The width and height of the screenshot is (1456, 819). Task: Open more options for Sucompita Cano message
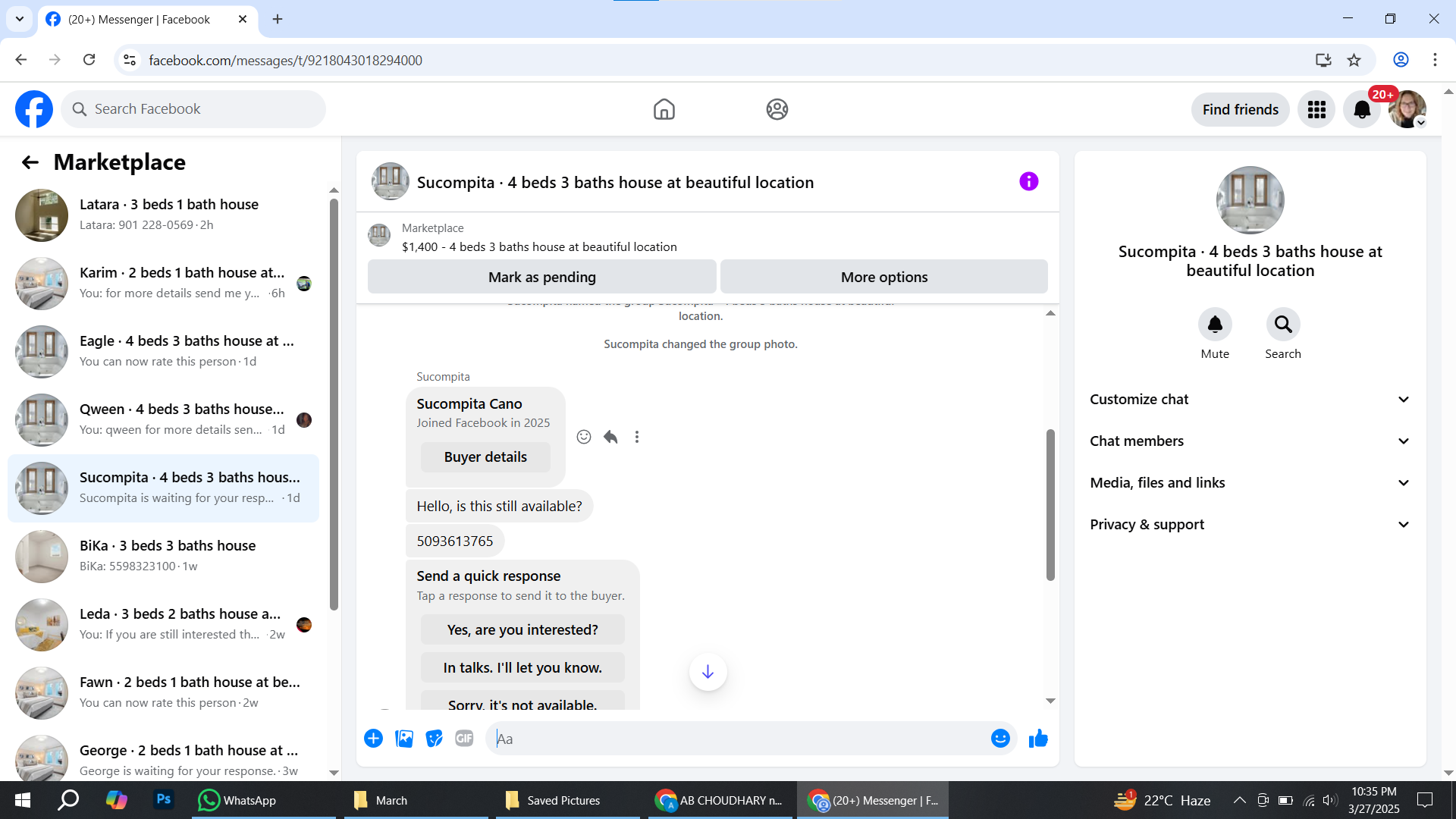pos(637,437)
